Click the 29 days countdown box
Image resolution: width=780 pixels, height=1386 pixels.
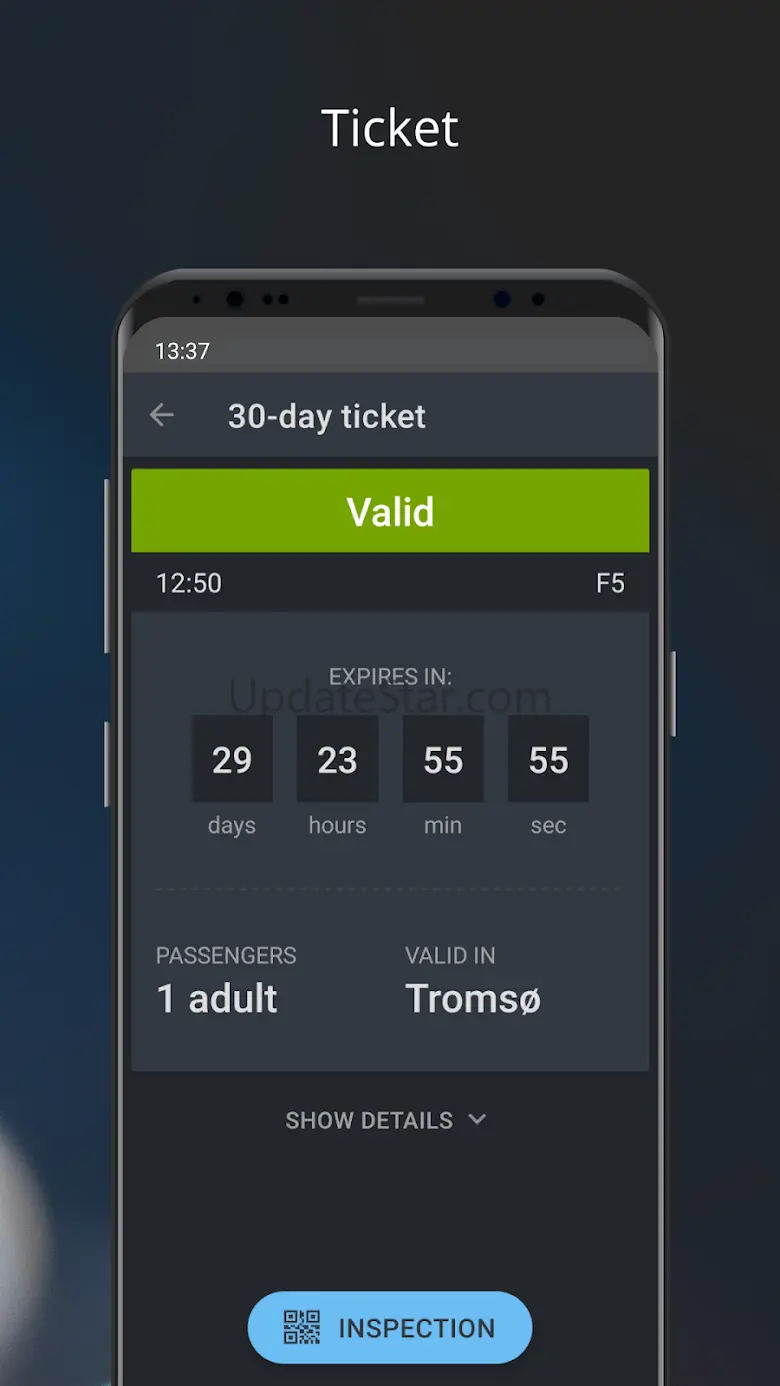point(232,760)
